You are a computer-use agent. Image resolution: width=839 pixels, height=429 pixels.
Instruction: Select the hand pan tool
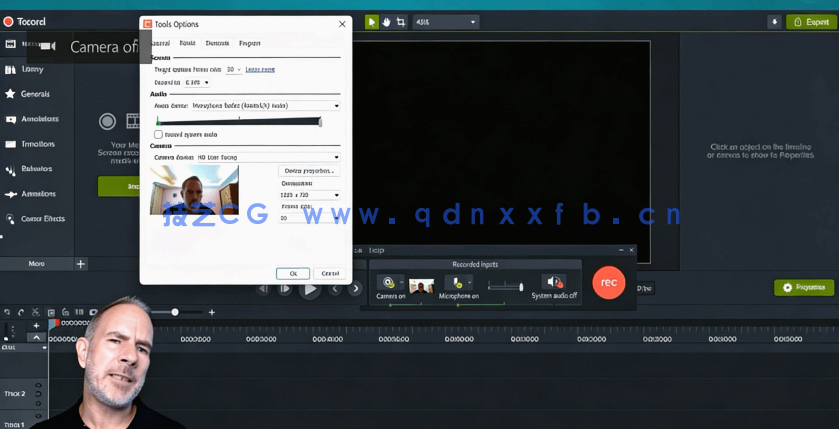pyautogui.click(x=386, y=22)
